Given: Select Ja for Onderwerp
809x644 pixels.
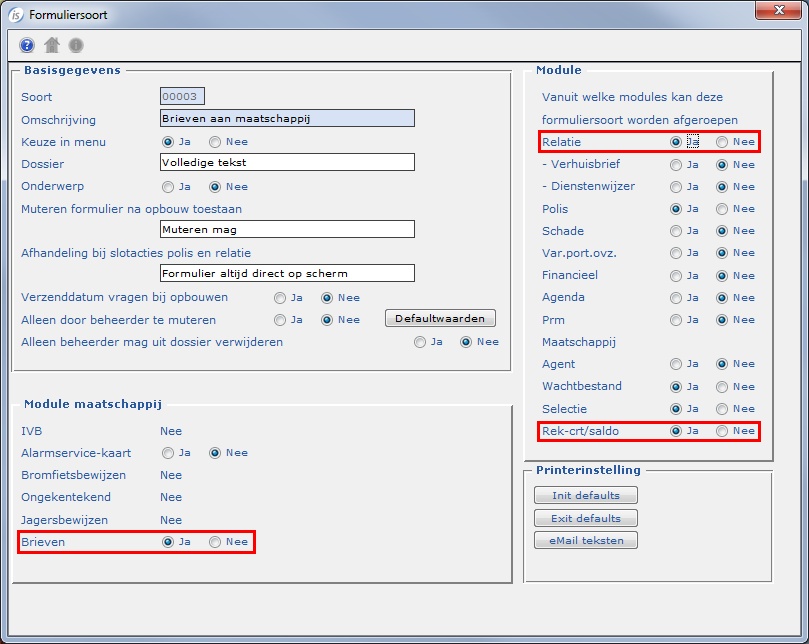Looking at the screenshot, I should pyautogui.click(x=168, y=187).
